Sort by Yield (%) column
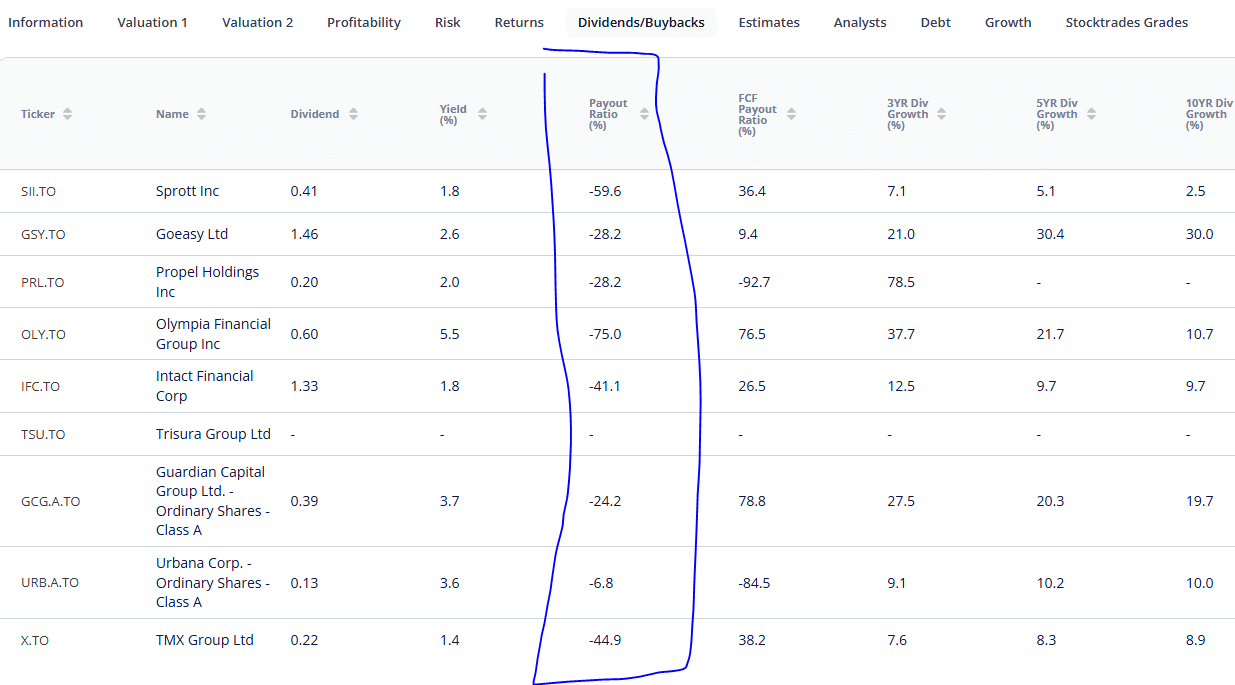This screenshot has width=1235, height=685. (482, 114)
